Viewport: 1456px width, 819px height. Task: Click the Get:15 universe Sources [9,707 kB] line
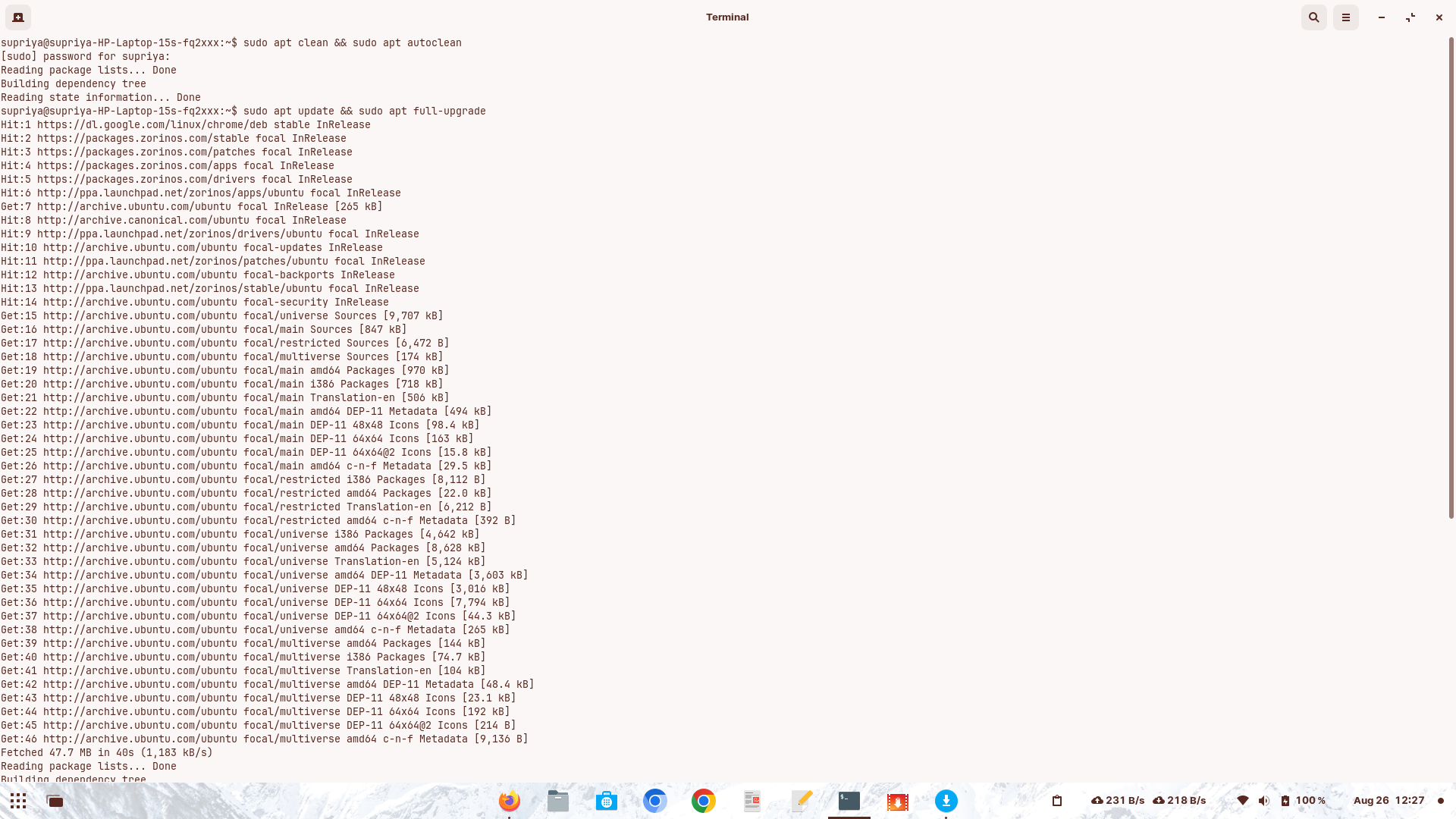[x=222, y=316]
